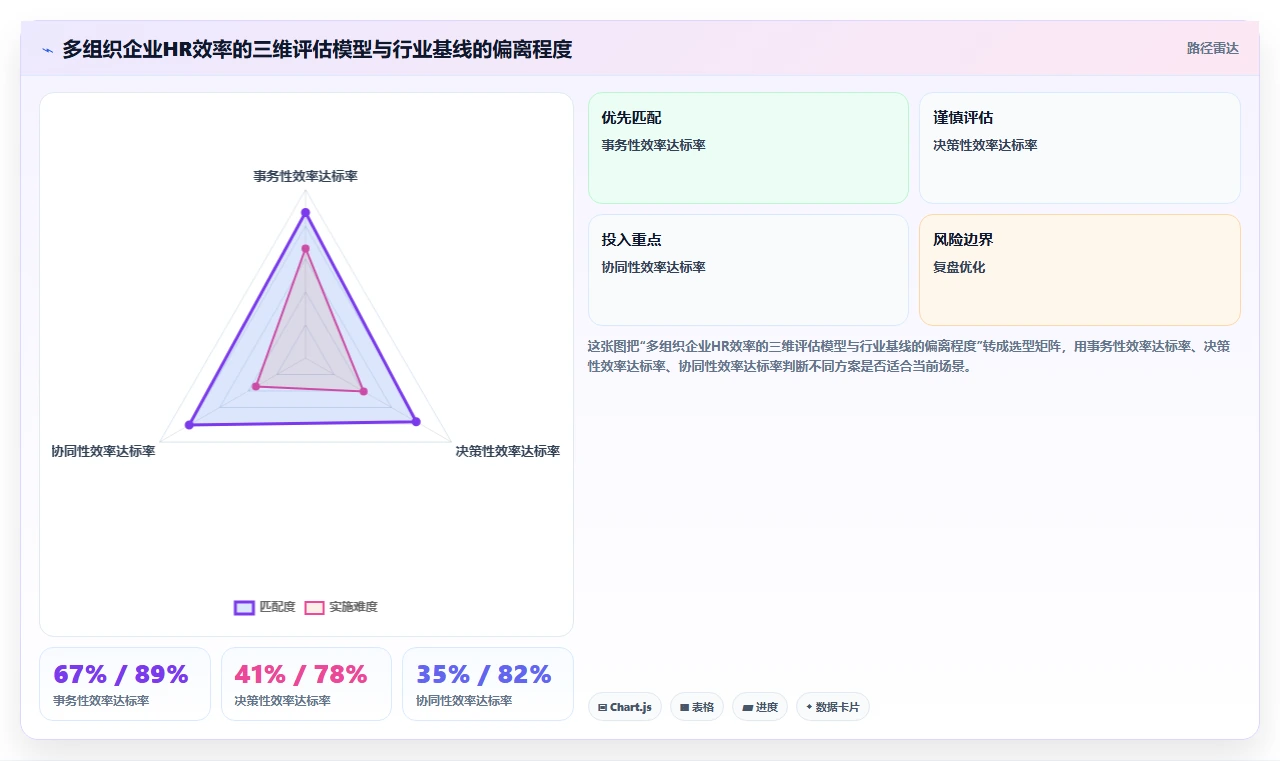The height and width of the screenshot is (761, 1280).
Task: Click the purple top vertex data point
Action: point(305,212)
